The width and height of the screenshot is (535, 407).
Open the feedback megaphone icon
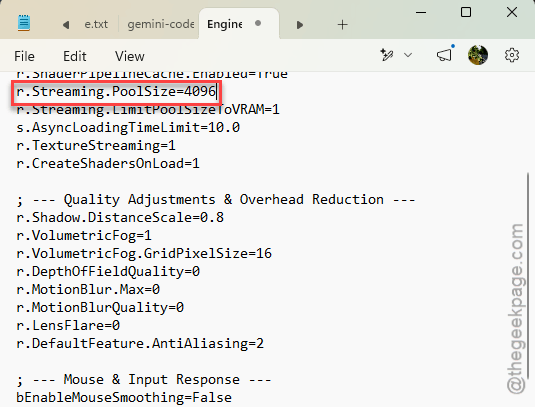pos(444,55)
